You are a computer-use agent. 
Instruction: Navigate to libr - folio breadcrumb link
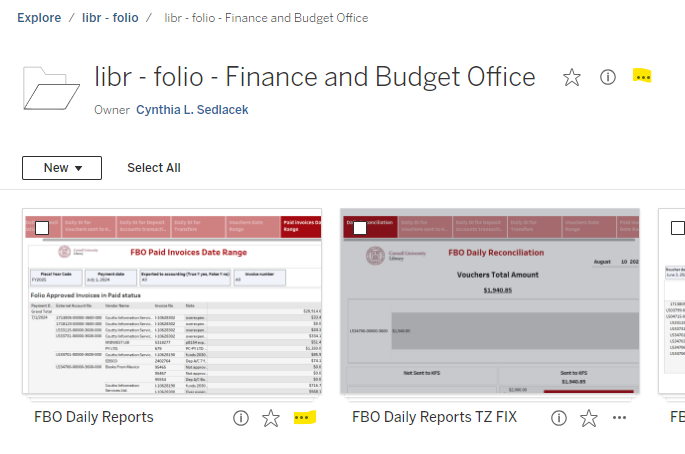coord(110,18)
